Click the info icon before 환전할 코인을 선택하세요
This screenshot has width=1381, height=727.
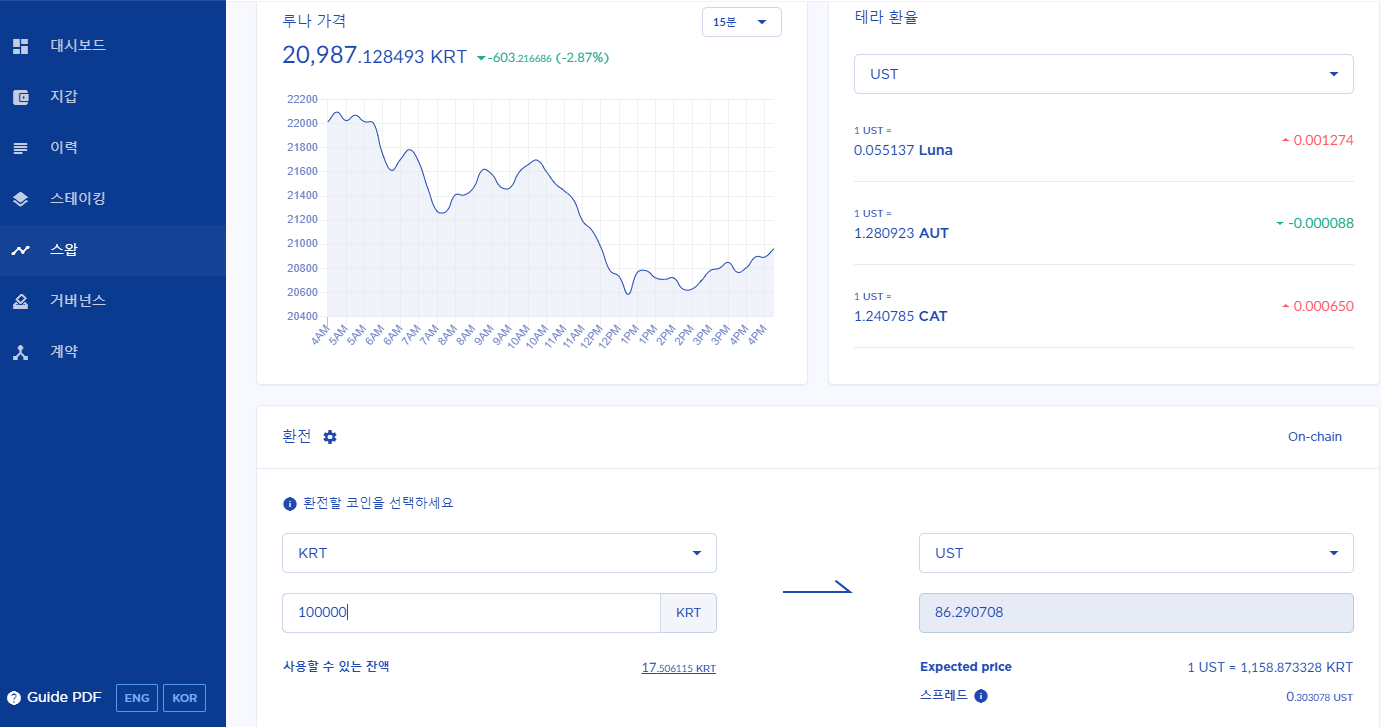[x=290, y=503]
